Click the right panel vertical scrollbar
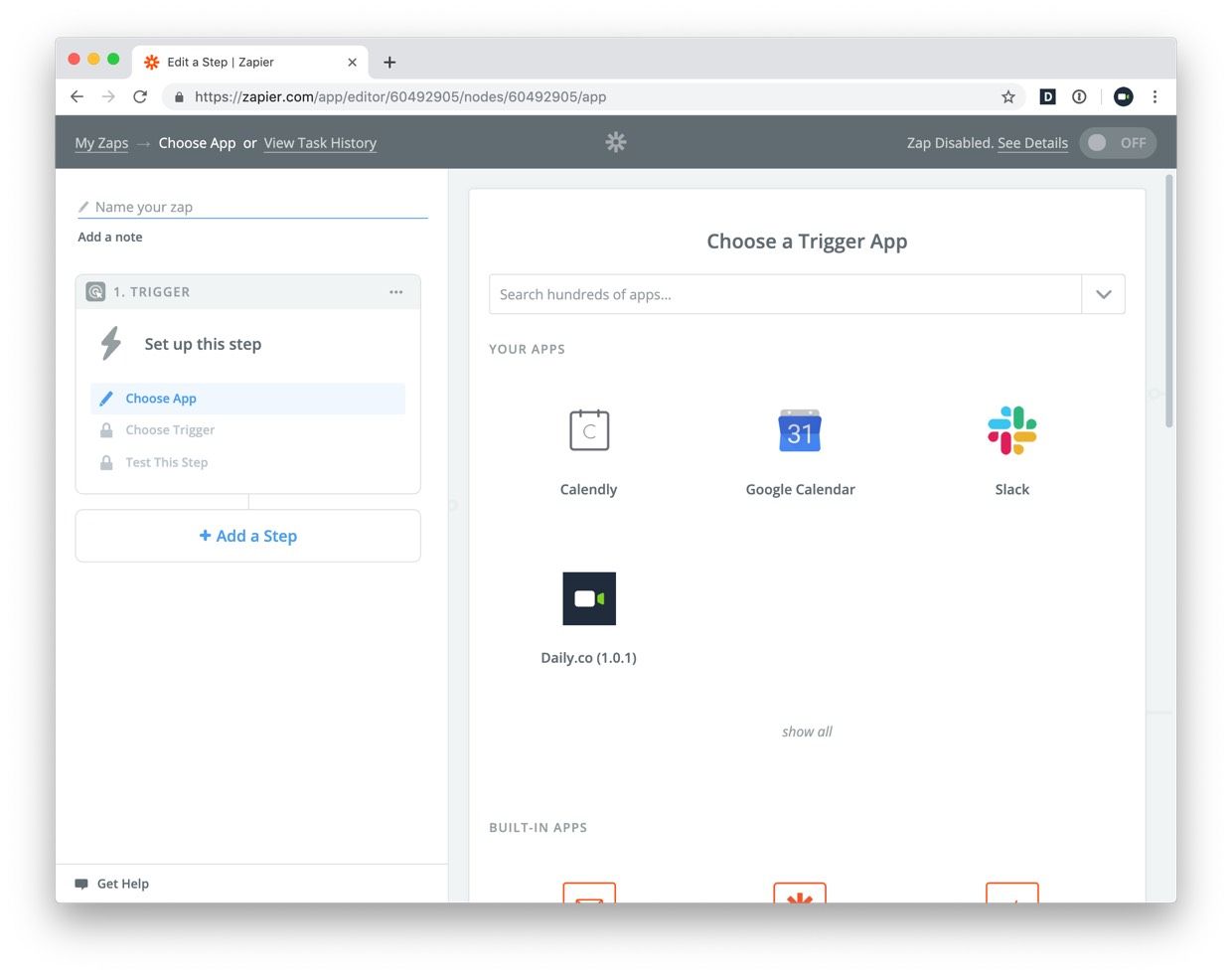1232x976 pixels. (x=1169, y=301)
